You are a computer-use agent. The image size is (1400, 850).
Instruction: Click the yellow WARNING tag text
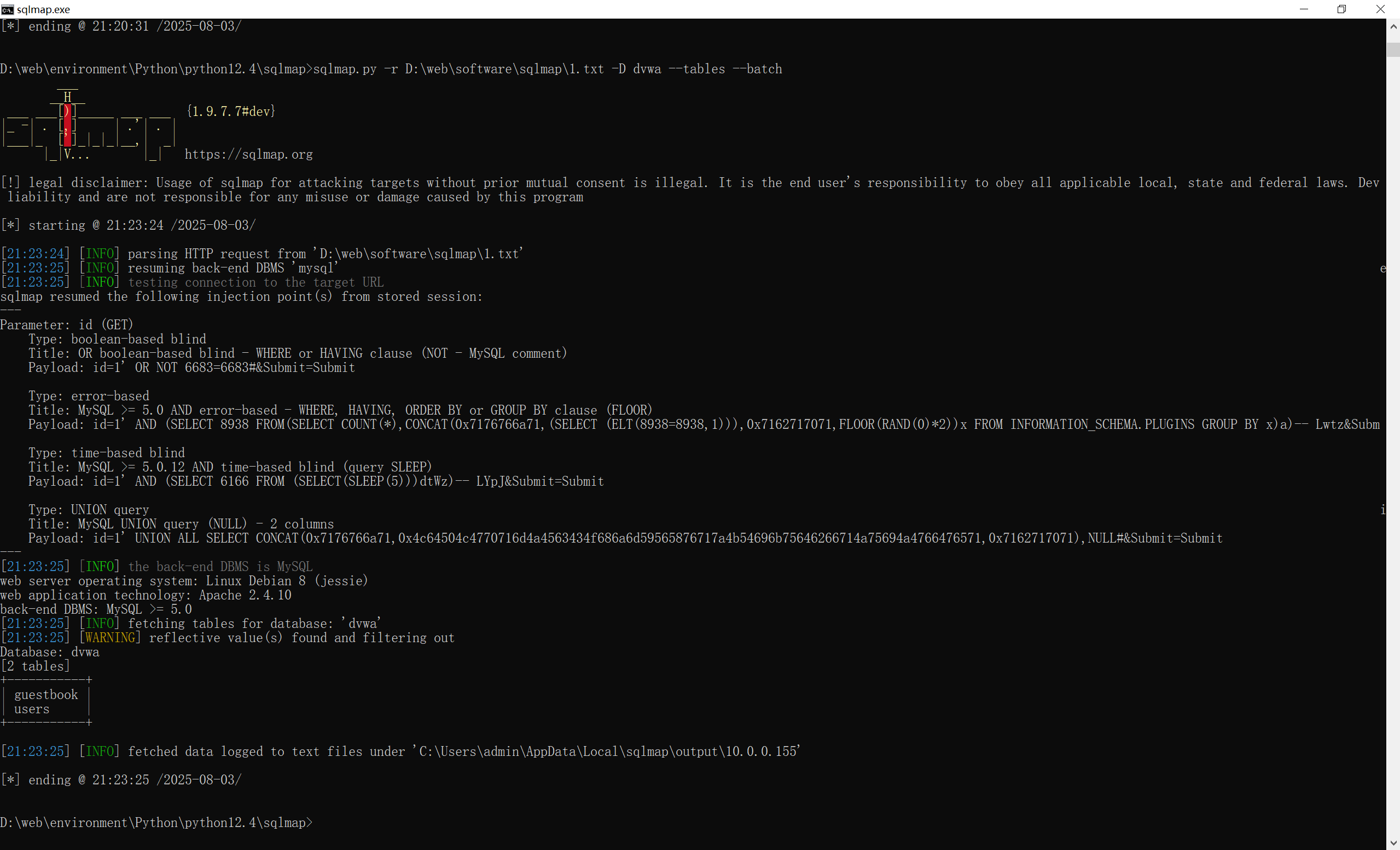109,638
